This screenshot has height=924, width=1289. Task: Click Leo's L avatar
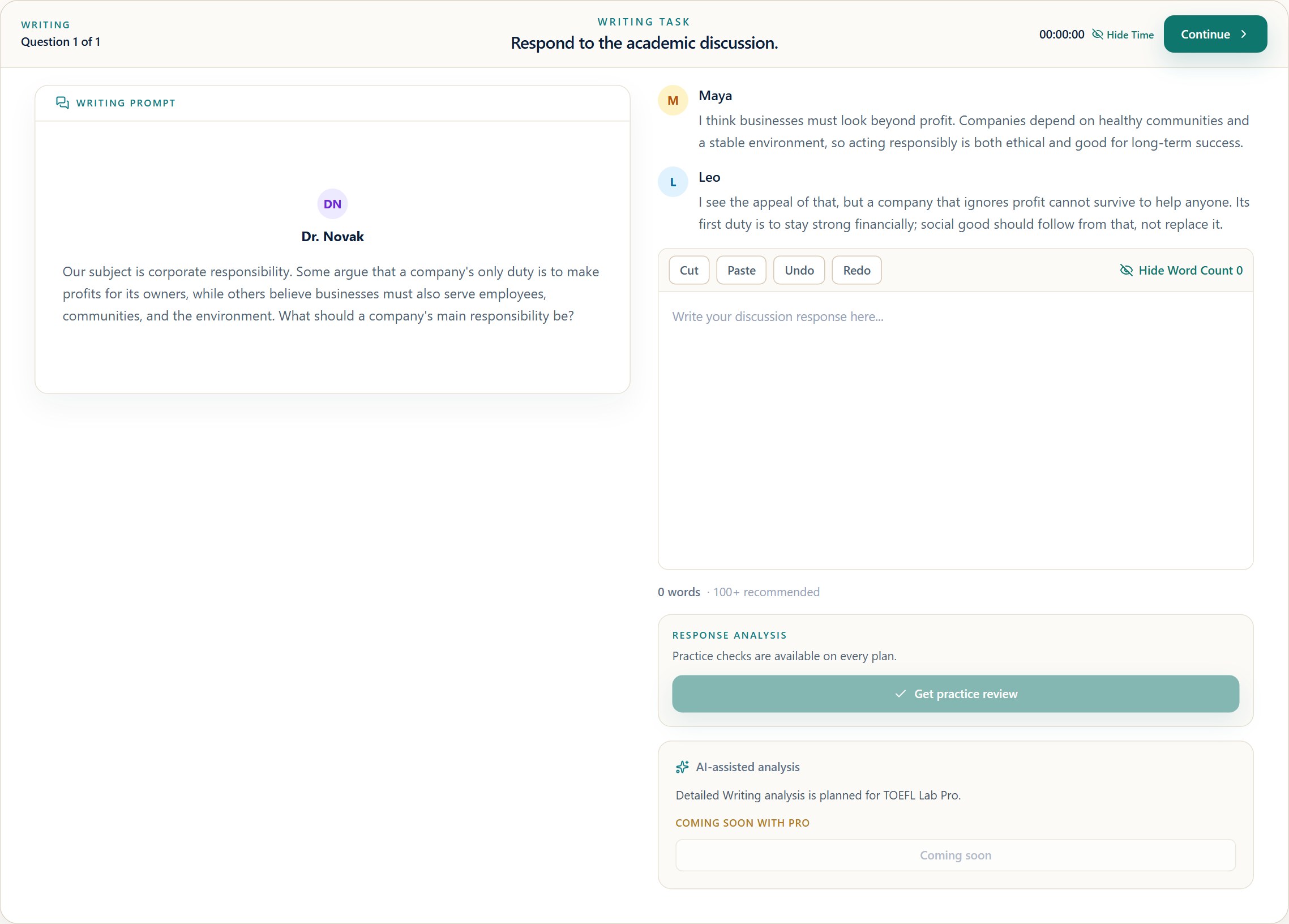[x=673, y=182]
